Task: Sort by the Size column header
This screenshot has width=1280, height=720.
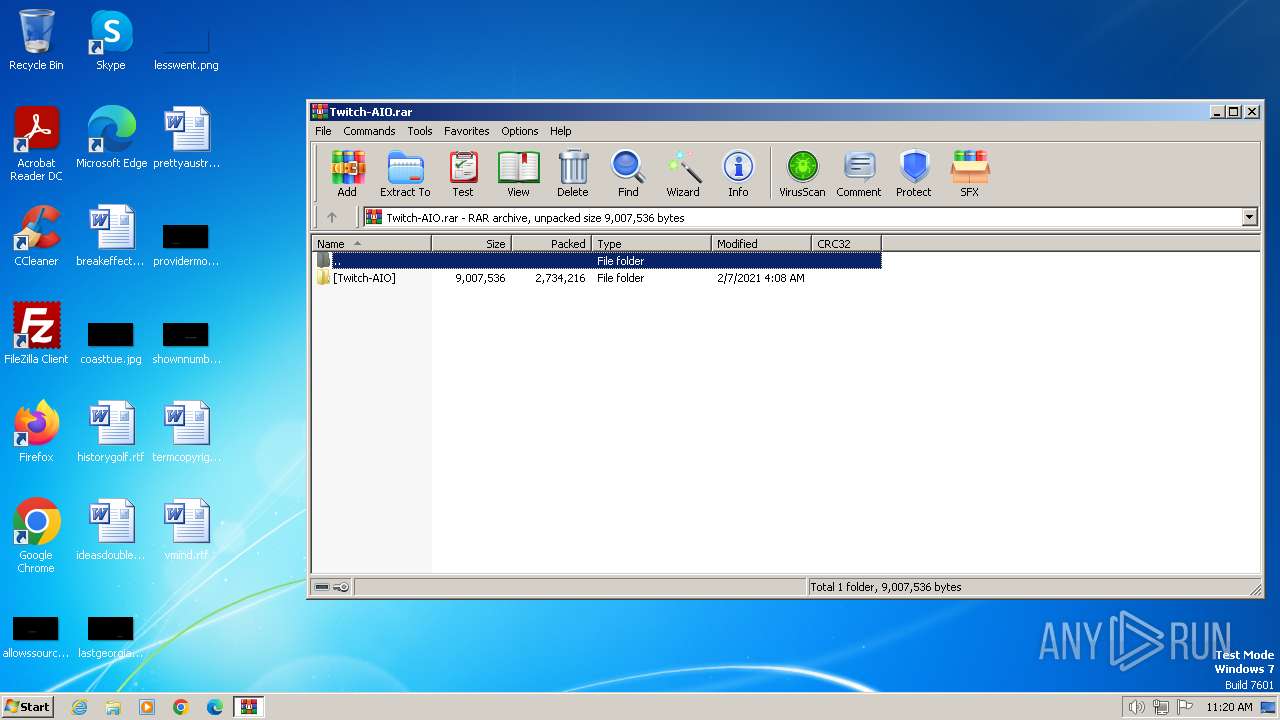Action: 471,244
